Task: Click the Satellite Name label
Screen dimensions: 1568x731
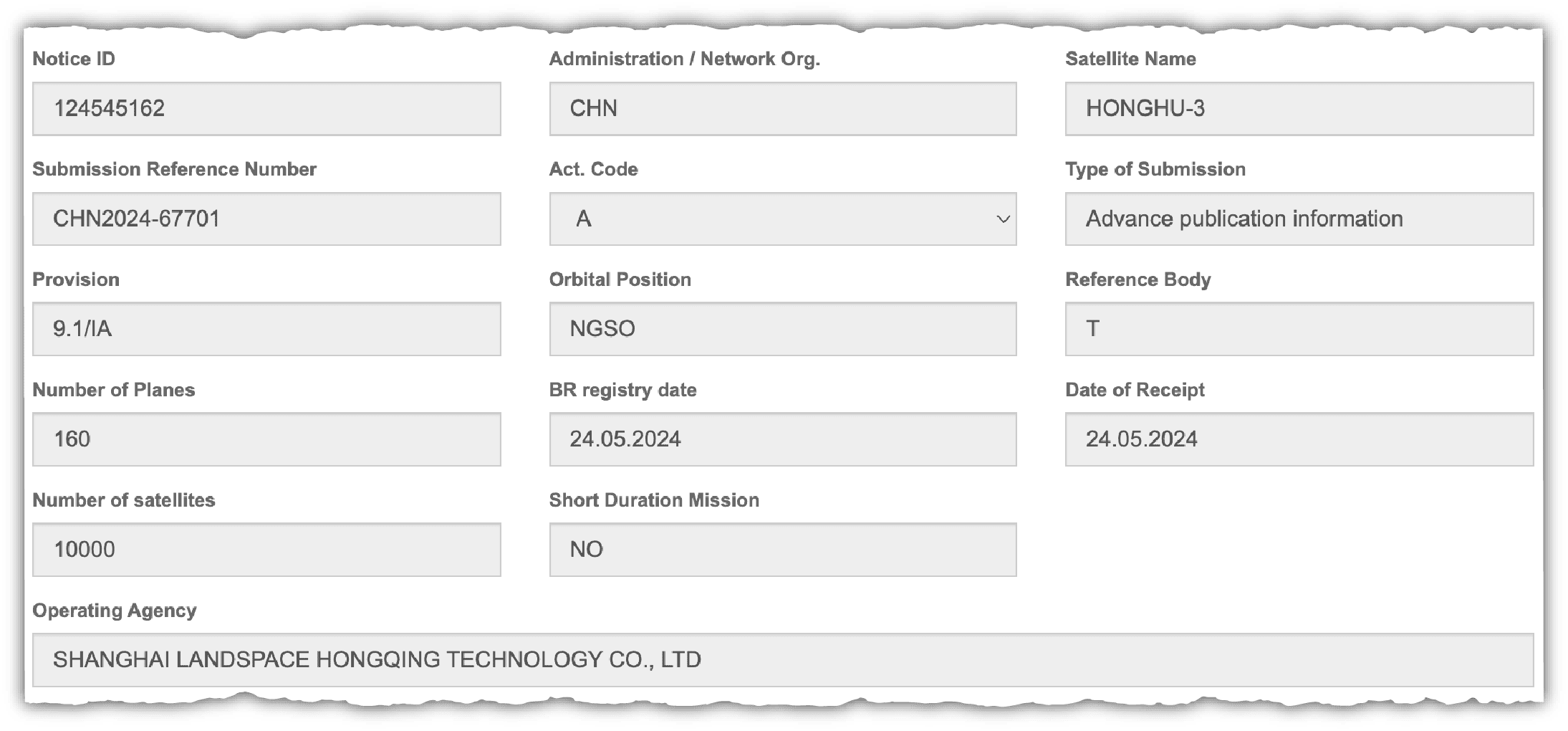Action: (x=1130, y=59)
